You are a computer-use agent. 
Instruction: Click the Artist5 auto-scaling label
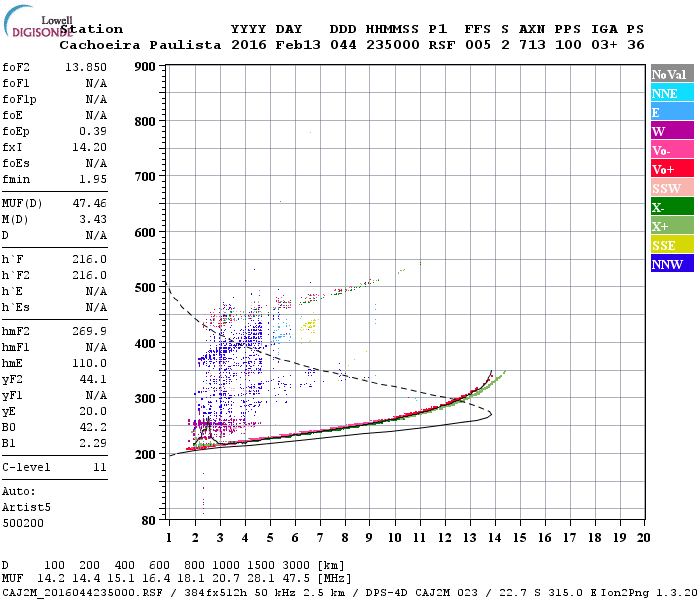pos(26,508)
